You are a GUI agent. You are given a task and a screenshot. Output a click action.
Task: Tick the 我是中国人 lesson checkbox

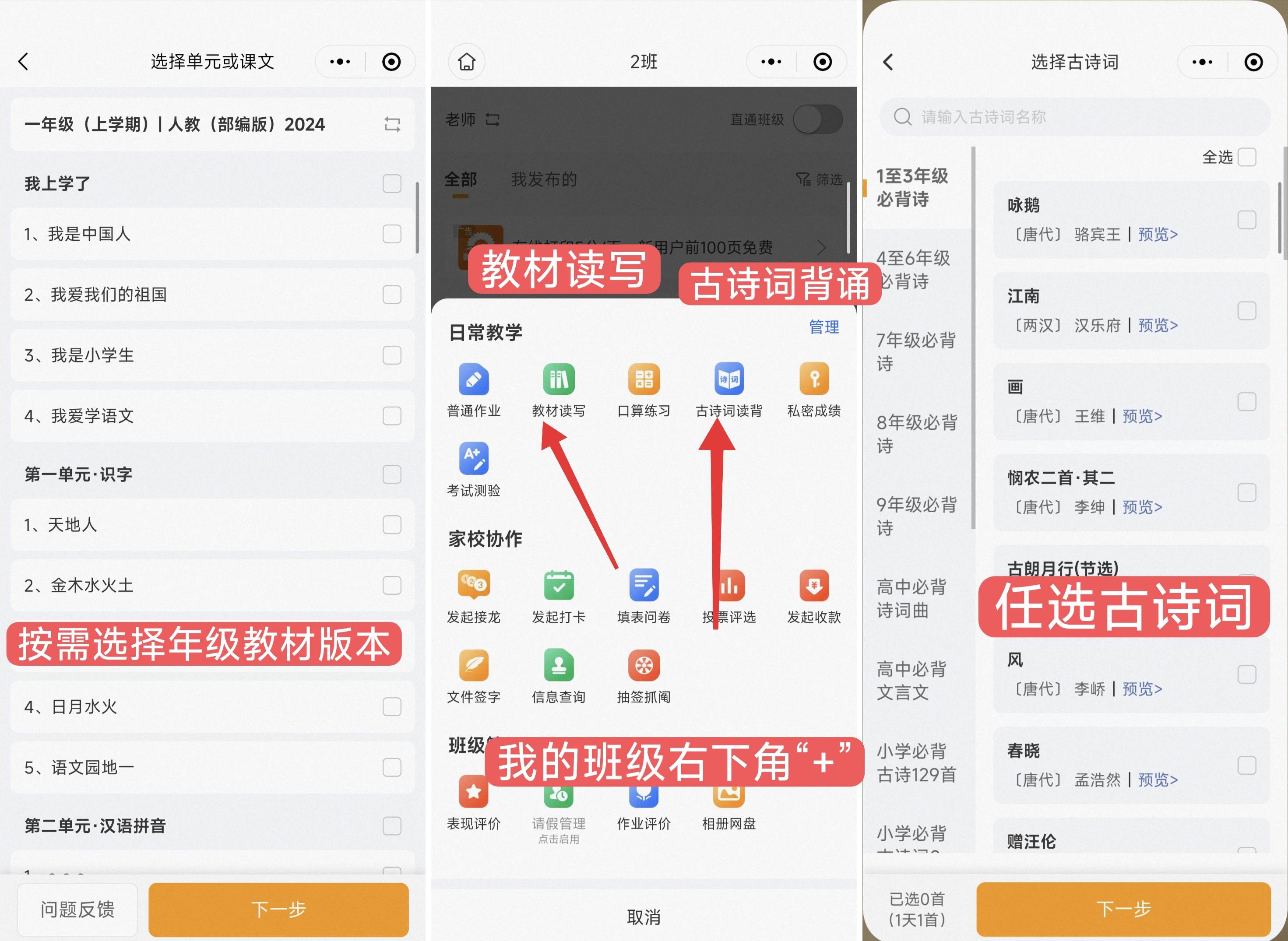tap(391, 234)
